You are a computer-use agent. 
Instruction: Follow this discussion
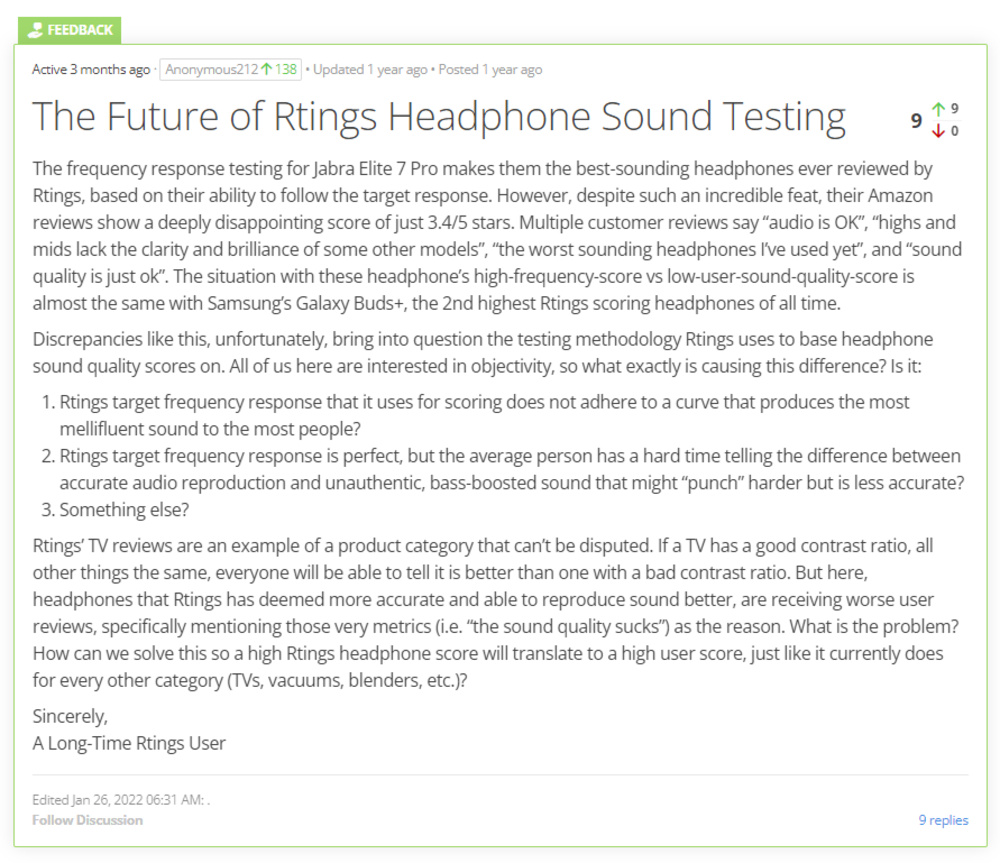(x=87, y=820)
